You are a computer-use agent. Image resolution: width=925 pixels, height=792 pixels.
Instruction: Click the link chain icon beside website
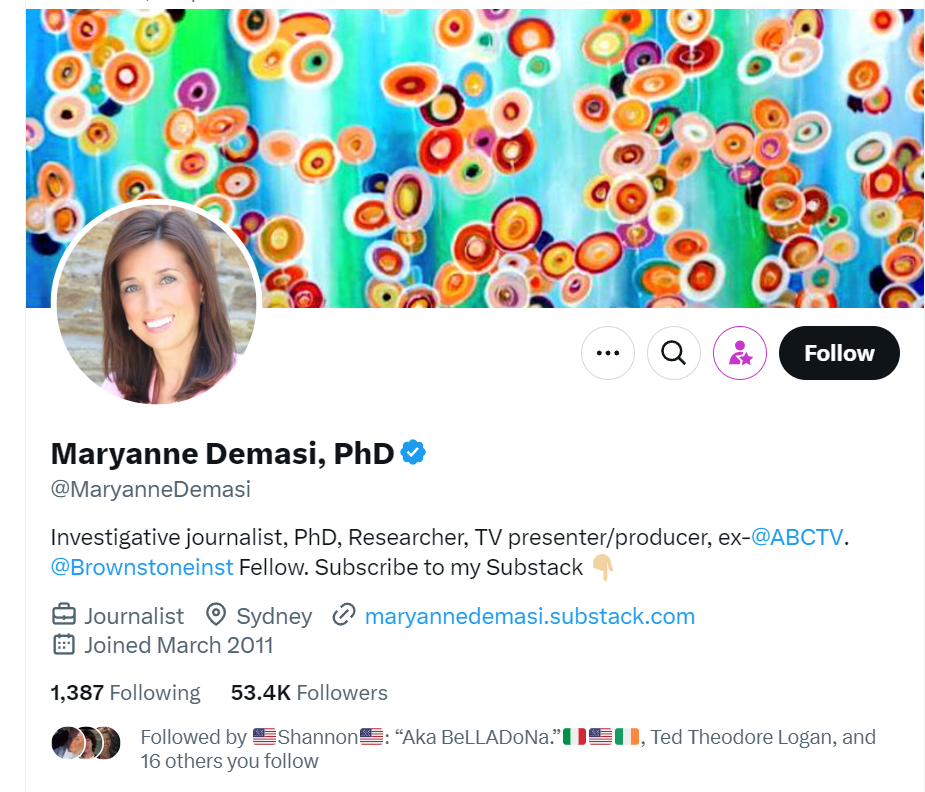[x=343, y=614]
